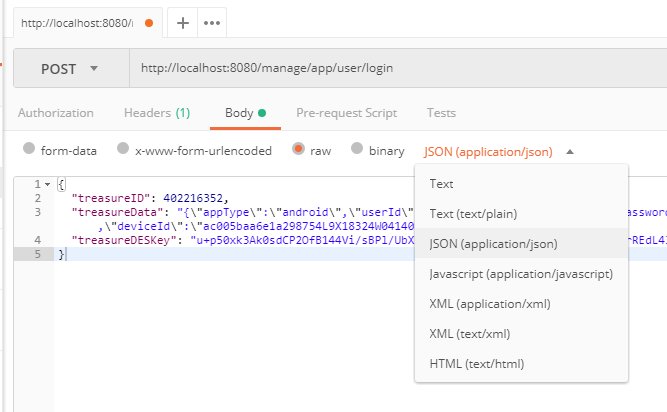Select the x-www-form-urlencoded radio button

123,148
